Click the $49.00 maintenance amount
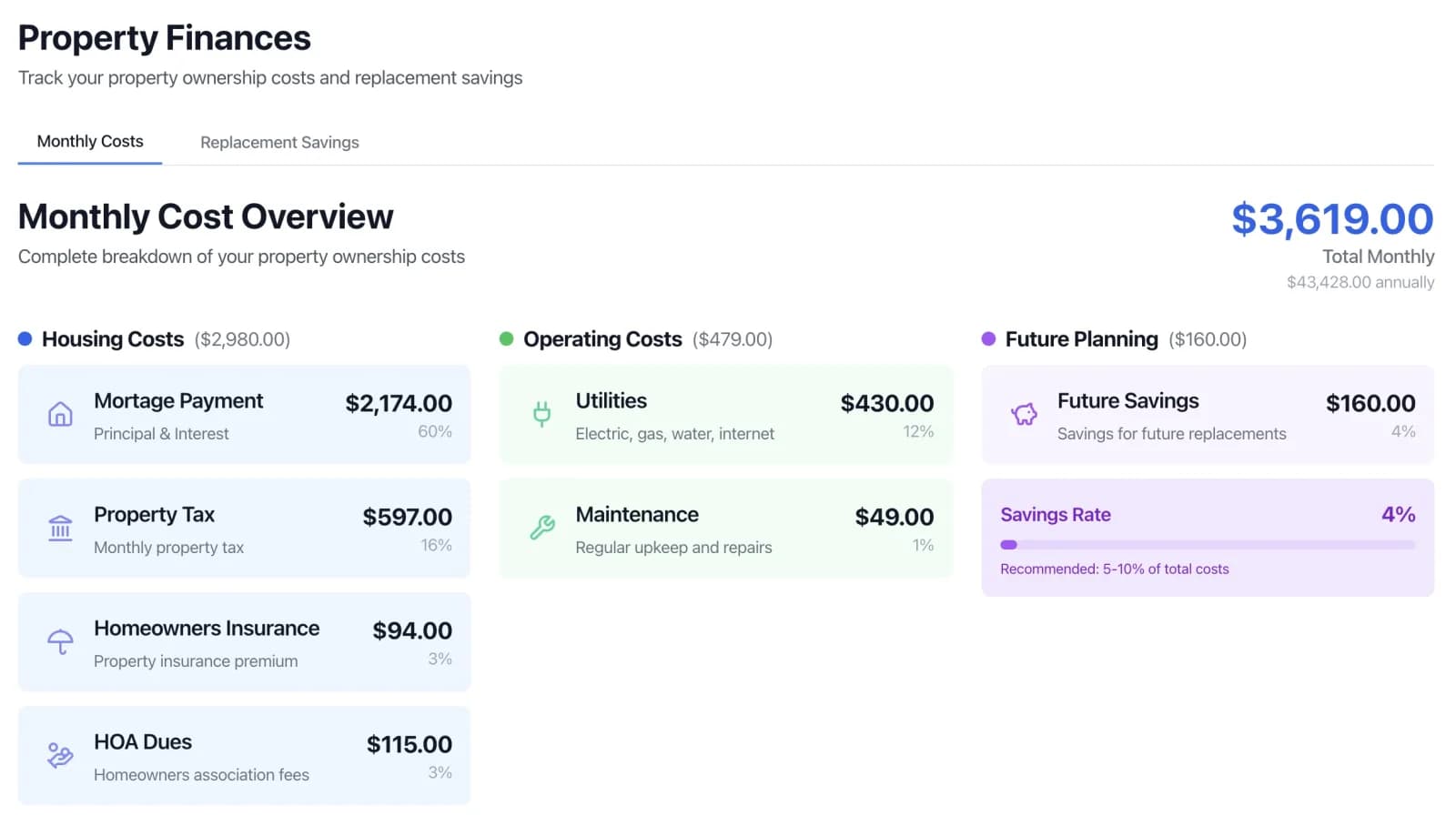Viewport: 1456px width, 816px height. 895,517
